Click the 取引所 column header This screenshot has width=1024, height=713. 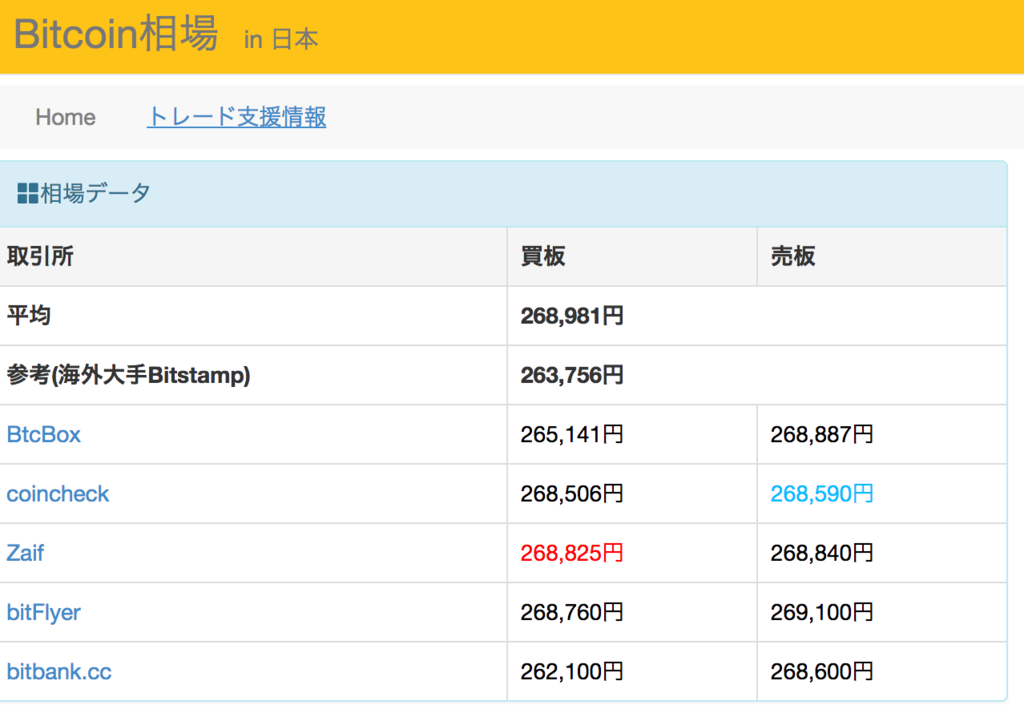coord(40,257)
